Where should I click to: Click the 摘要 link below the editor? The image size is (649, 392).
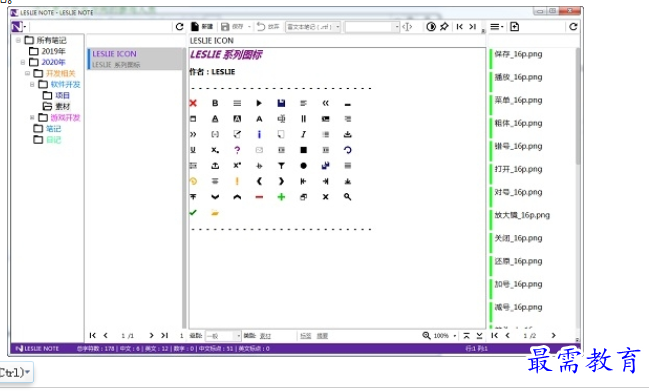click(322, 336)
